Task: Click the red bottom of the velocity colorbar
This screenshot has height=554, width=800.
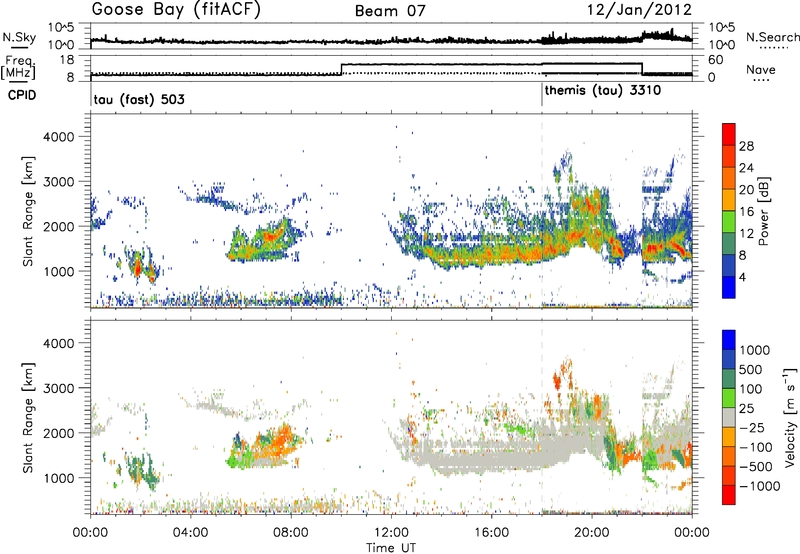Action: coord(729,495)
